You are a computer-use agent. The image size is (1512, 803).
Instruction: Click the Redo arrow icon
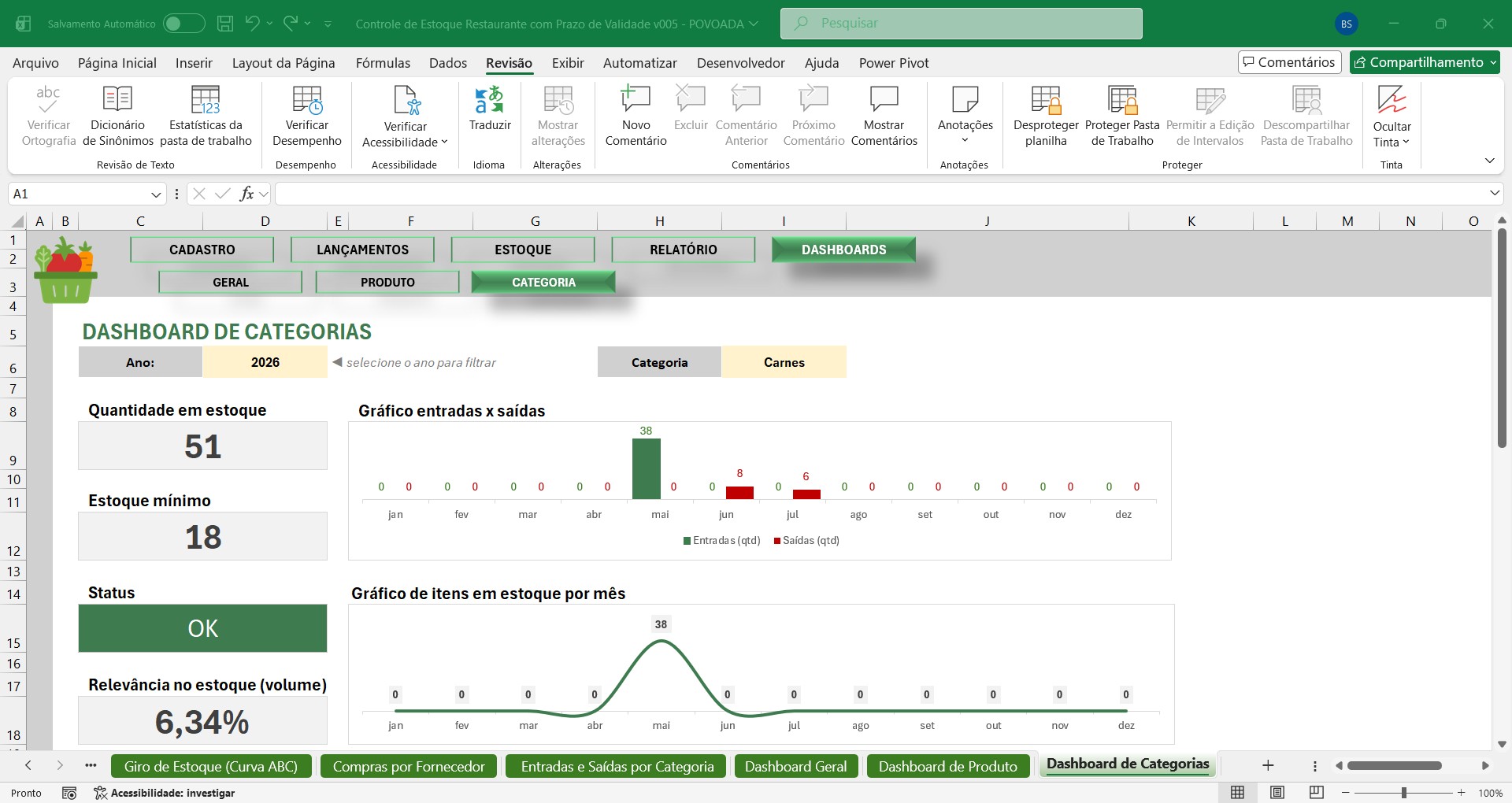[291, 23]
